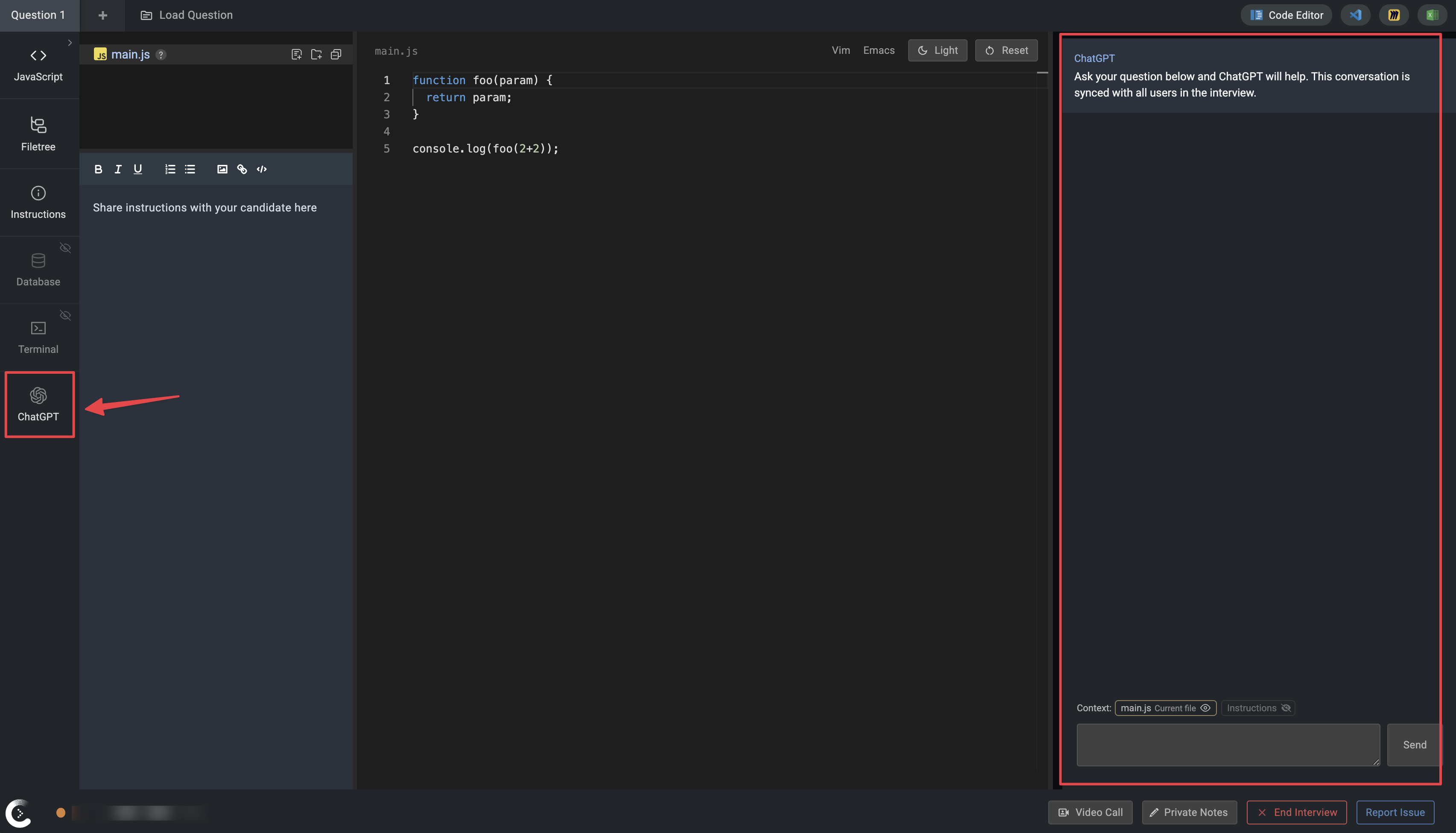Insert an image in instructions
The width and height of the screenshot is (1456, 833).
pyautogui.click(x=222, y=169)
